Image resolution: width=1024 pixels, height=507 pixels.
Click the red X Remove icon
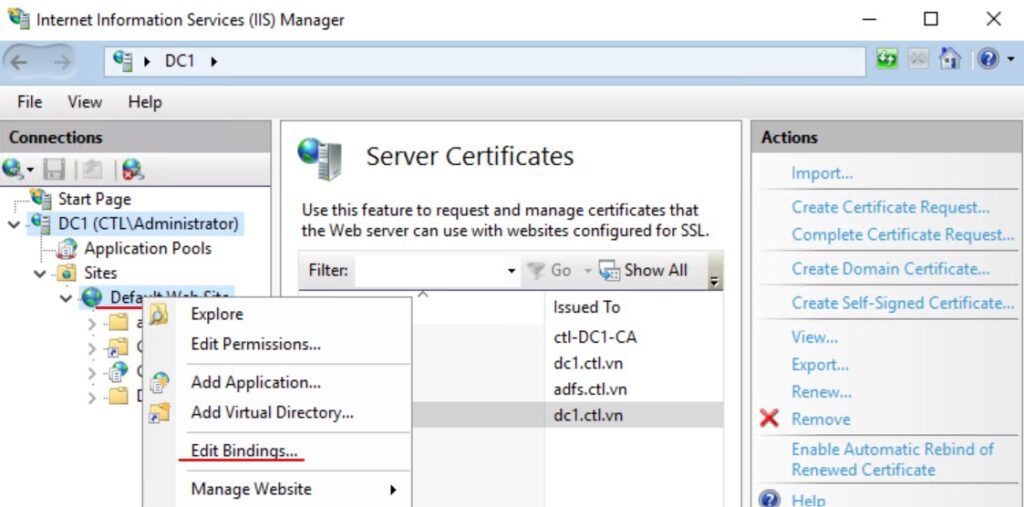pyautogui.click(x=769, y=419)
